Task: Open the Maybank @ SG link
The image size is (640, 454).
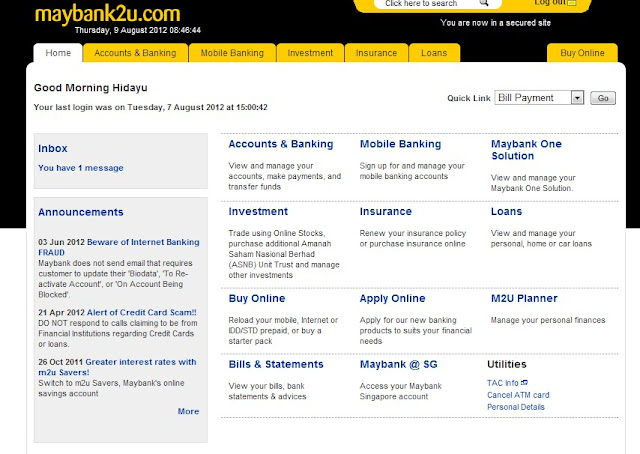Action: coord(399,364)
